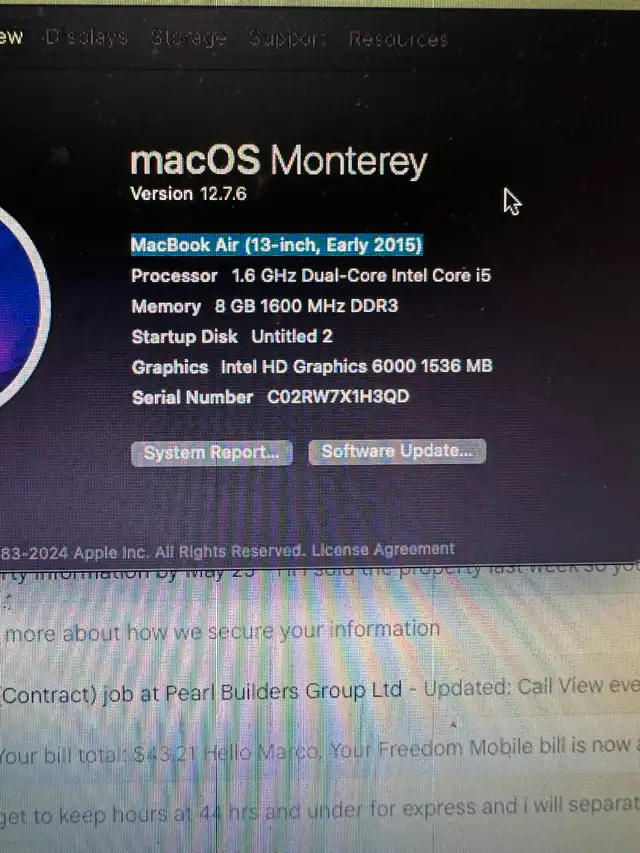
Task: Switch to the Displays tab
Action: click(87, 37)
